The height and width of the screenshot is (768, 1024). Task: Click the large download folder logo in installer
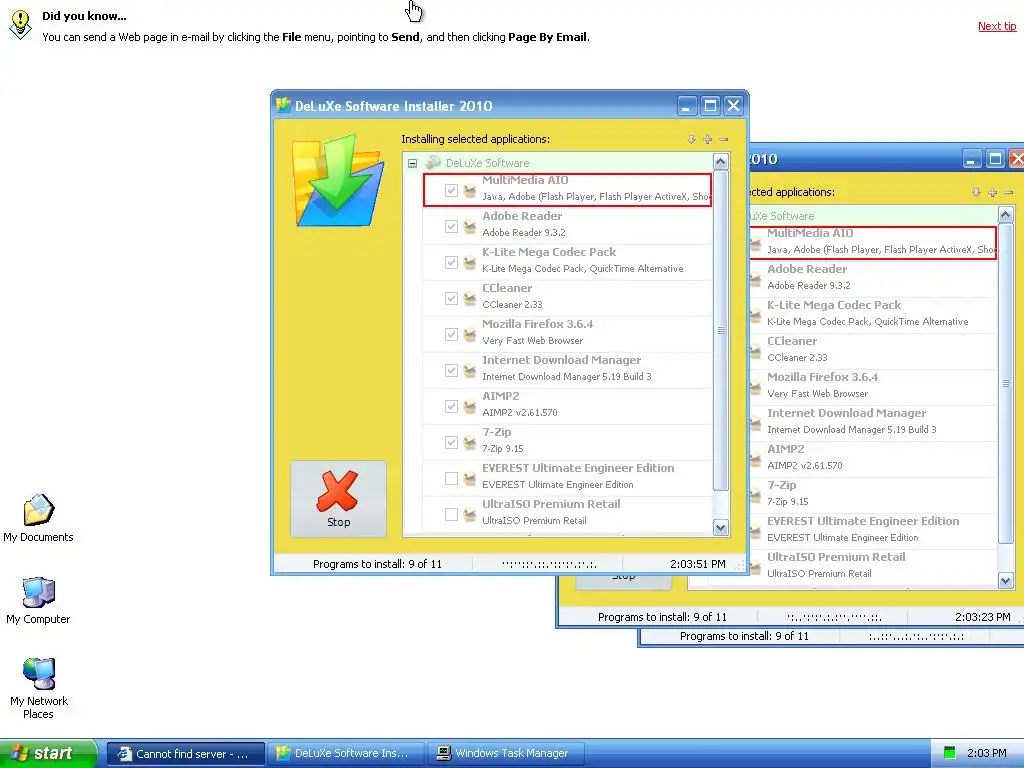click(x=338, y=180)
